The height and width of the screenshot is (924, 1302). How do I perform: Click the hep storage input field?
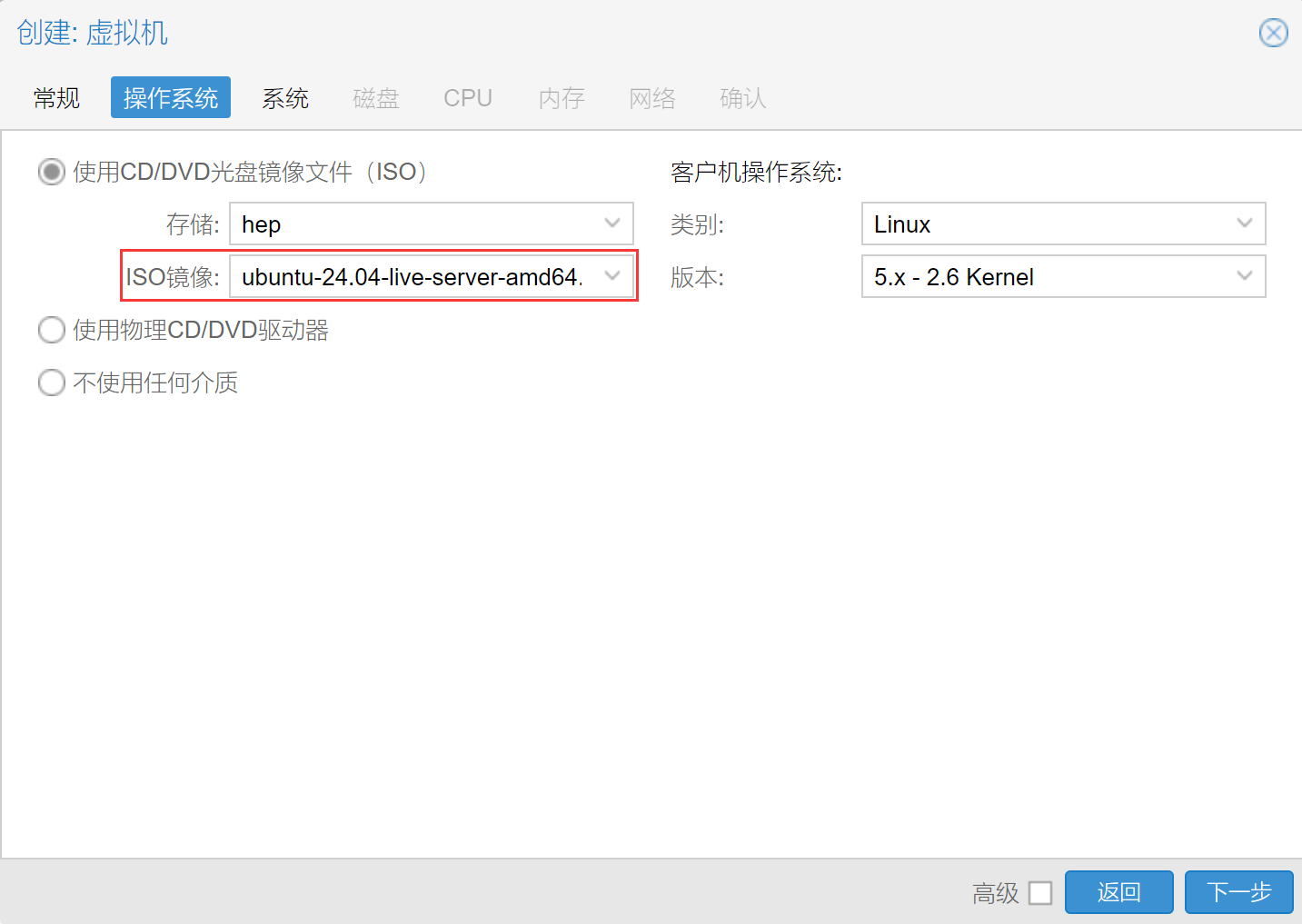(413, 224)
